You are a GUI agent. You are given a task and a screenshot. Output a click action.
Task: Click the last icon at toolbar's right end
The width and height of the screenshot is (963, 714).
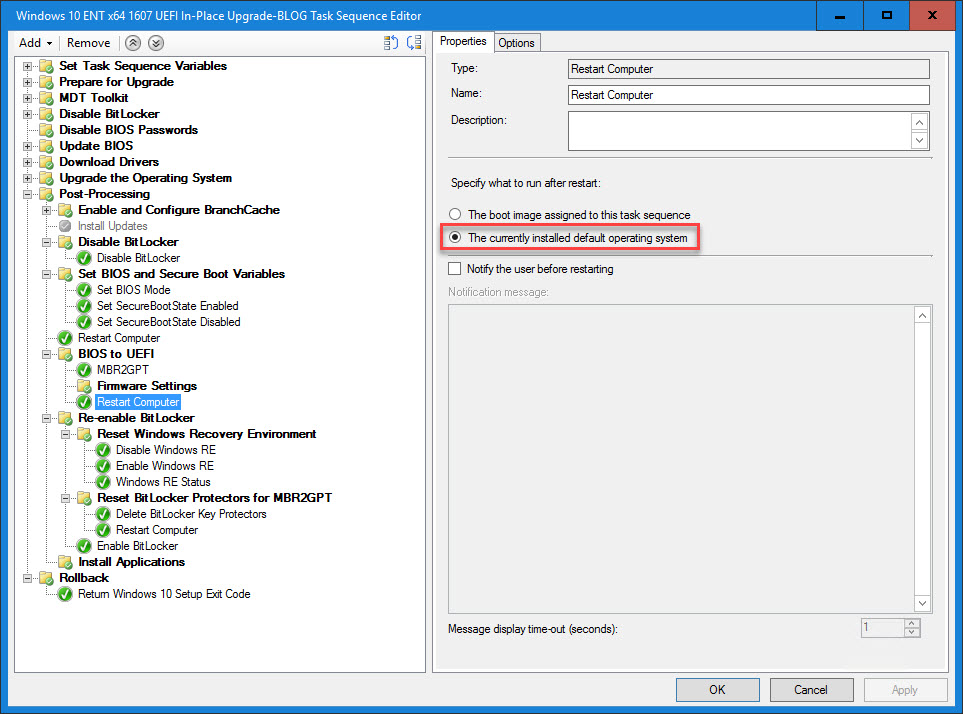coord(415,43)
